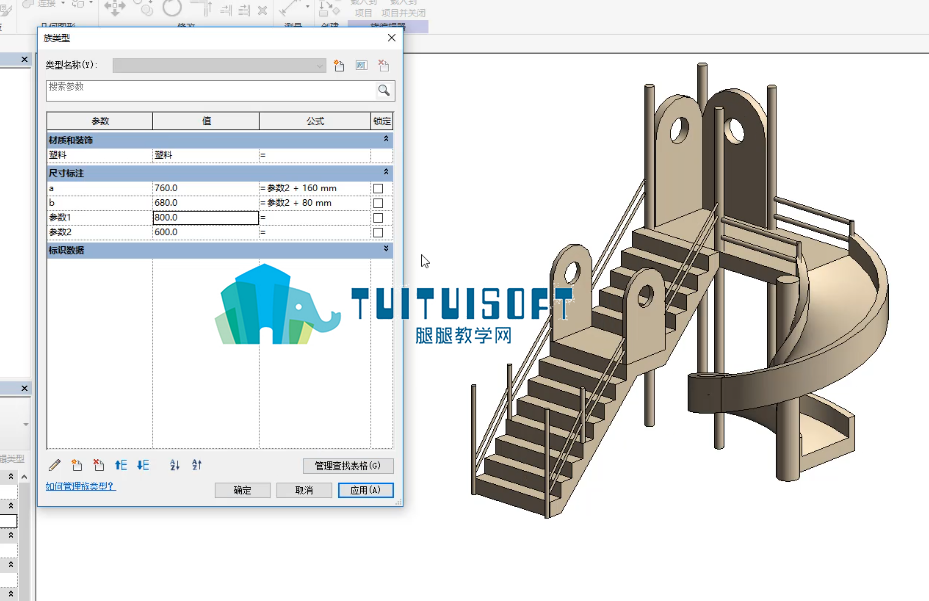929x601 pixels.
Task: Sort parameters in ascending A-Z order
Action: click(174, 465)
